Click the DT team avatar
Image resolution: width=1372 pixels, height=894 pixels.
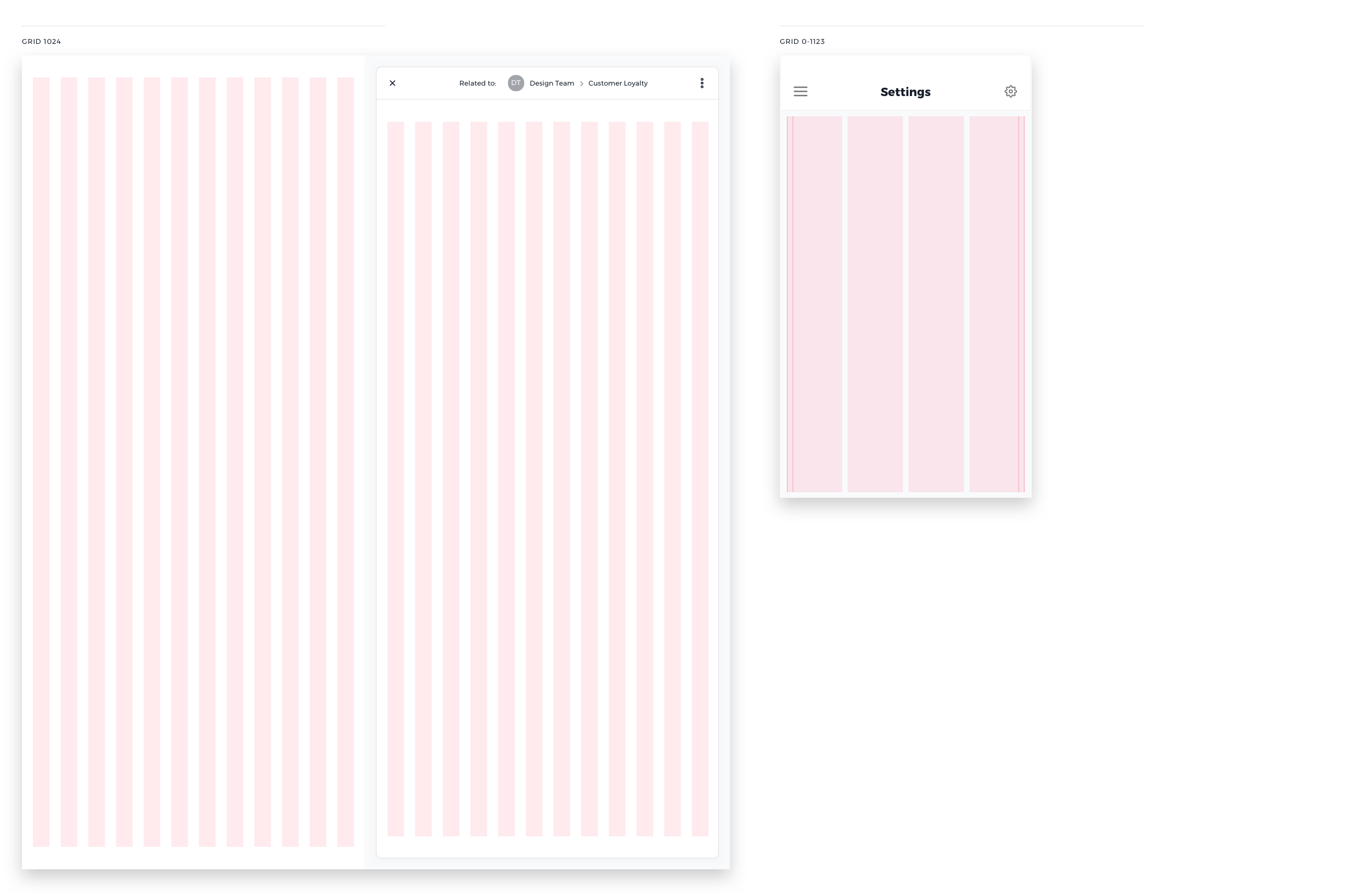tap(515, 82)
